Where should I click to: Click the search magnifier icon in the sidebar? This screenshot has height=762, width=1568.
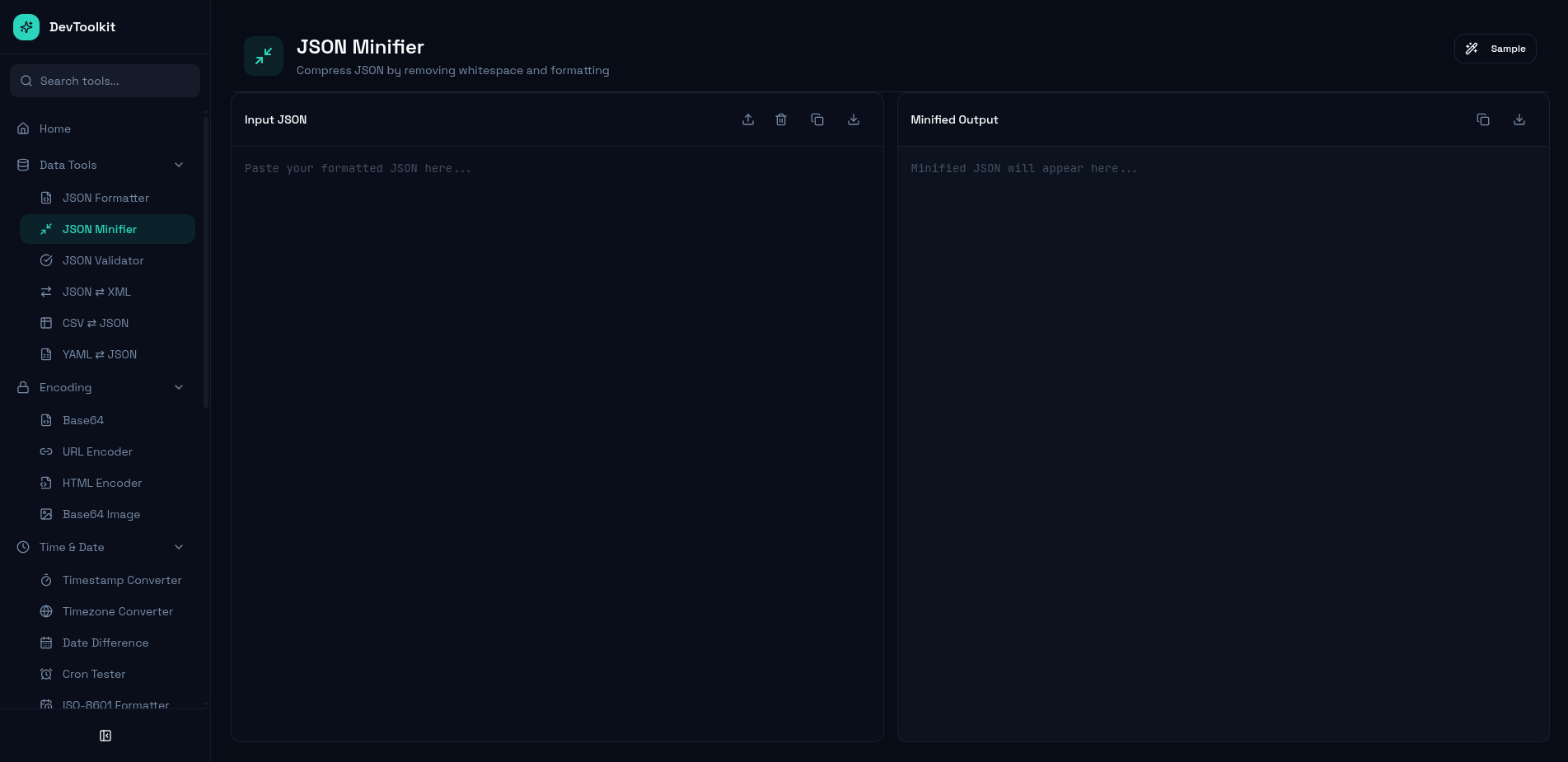[x=26, y=81]
